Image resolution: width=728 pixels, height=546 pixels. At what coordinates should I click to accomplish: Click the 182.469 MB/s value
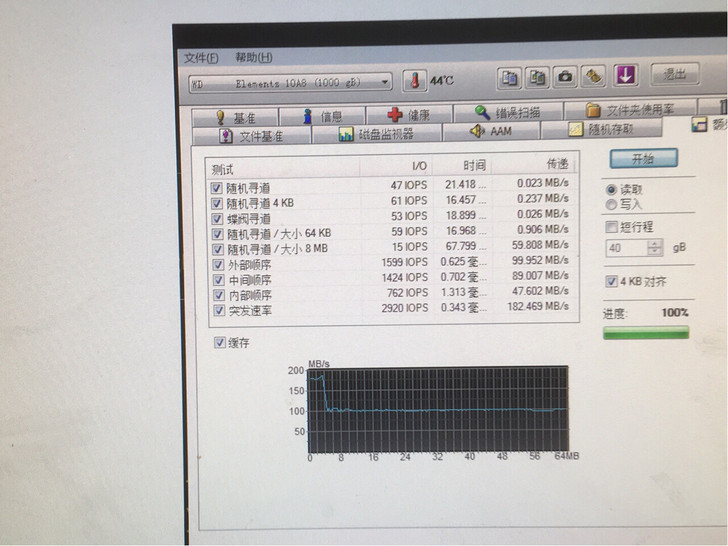click(x=538, y=306)
